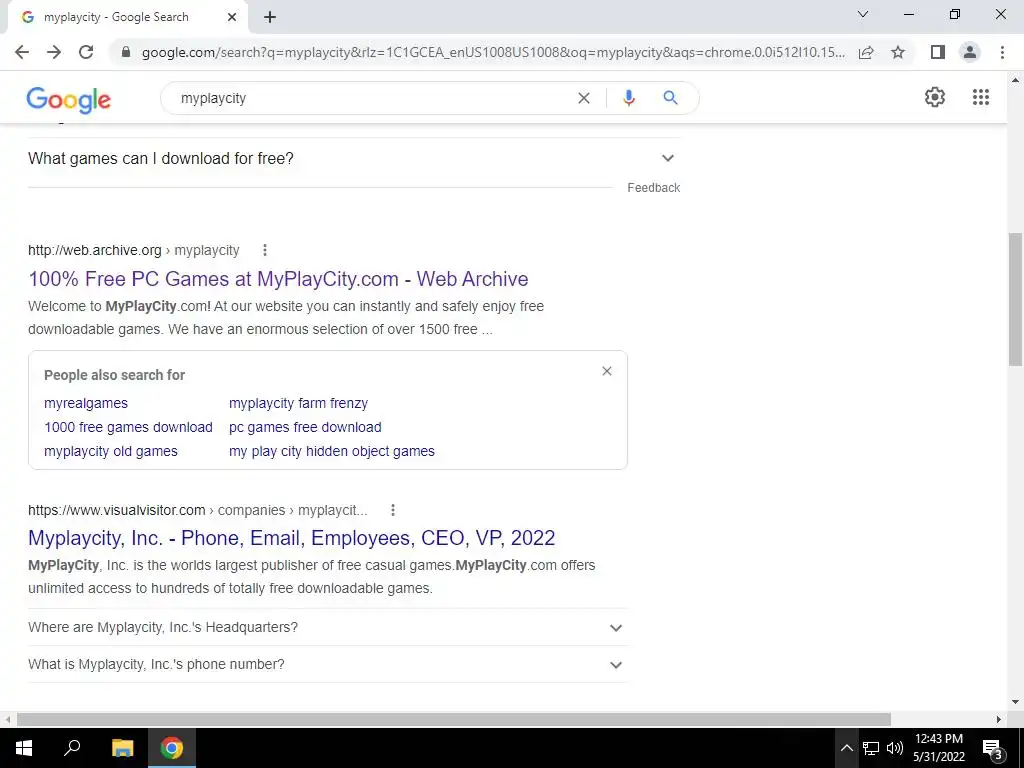The image size is (1024, 768).
Task: Click the scroll left arrow
Action: pyautogui.click(x=8, y=719)
